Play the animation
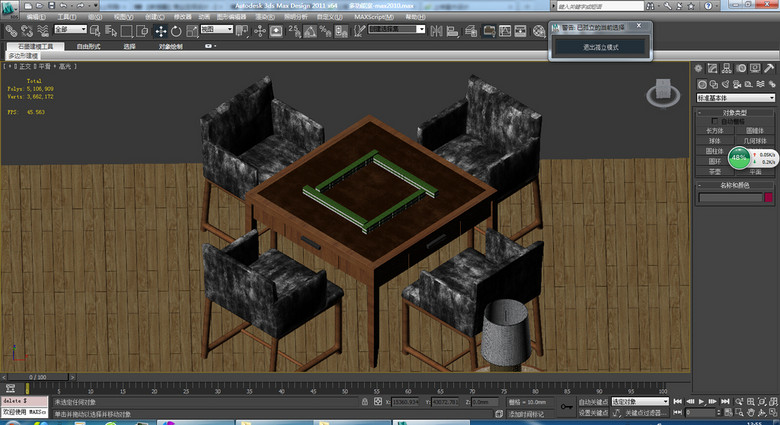This screenshot has width=780, height=425. [x=701, y=402]
